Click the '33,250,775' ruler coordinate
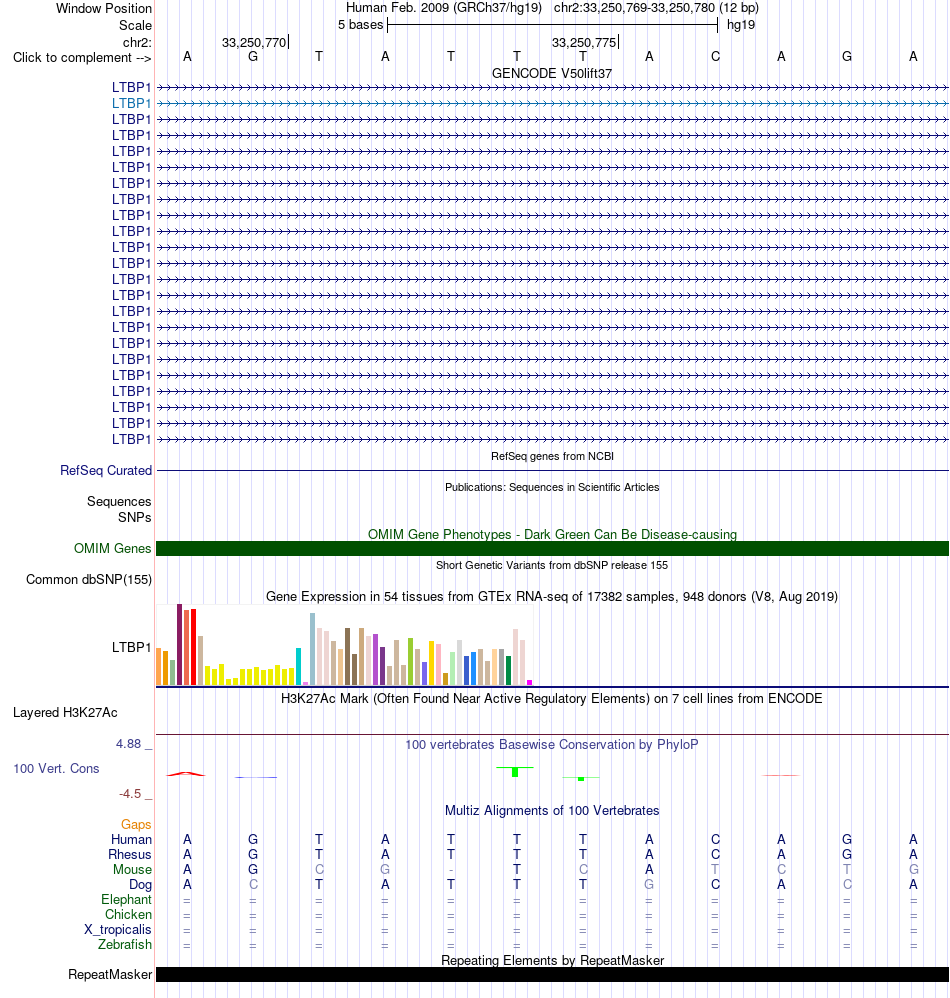Viewport: 950px width, 998px height. pyautogui.click(x=584, y=43)
